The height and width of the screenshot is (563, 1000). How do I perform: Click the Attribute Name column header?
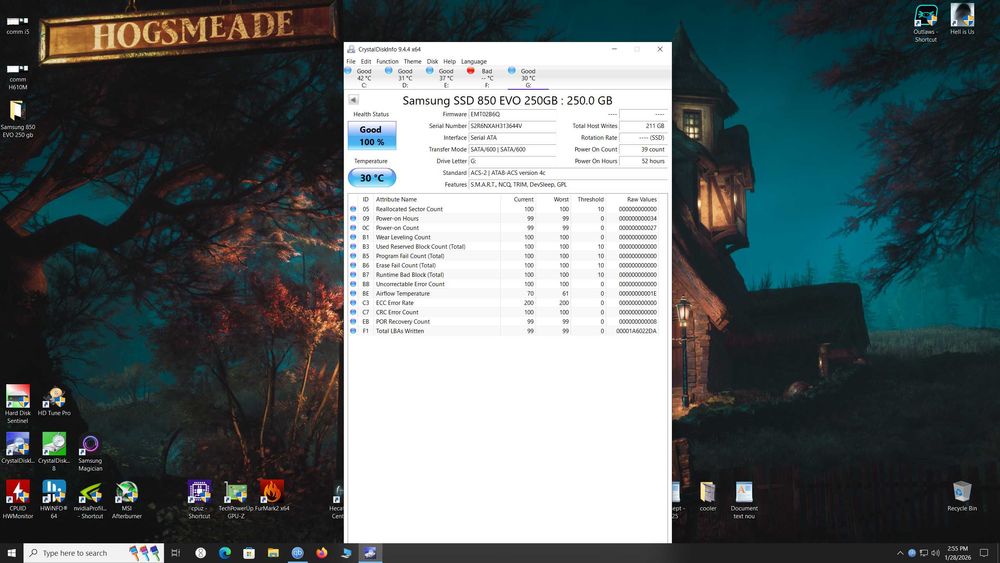point(437,200)
